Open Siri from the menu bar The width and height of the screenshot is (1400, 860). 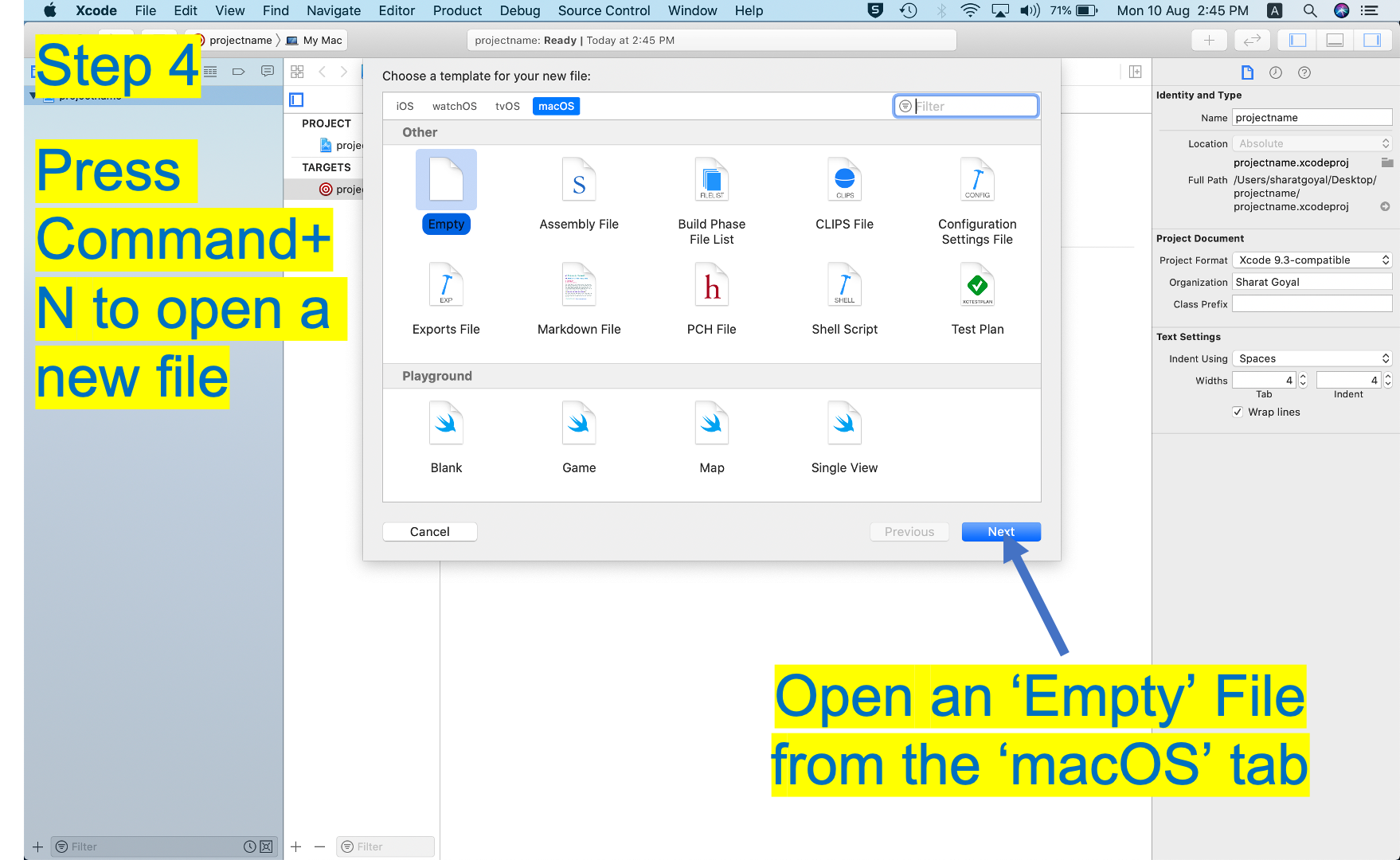(x=1342, y=10)
